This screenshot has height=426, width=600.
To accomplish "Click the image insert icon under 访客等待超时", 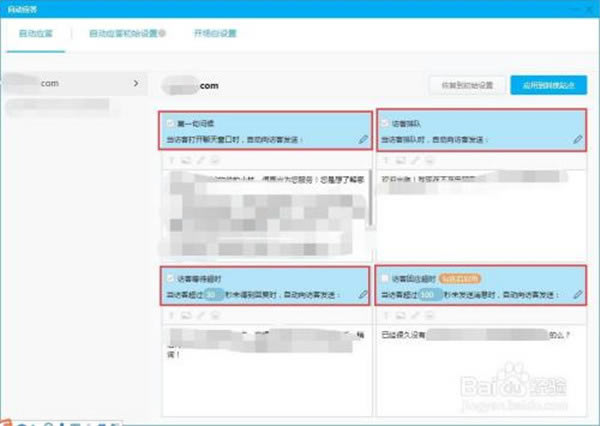I will coord(185,315).
